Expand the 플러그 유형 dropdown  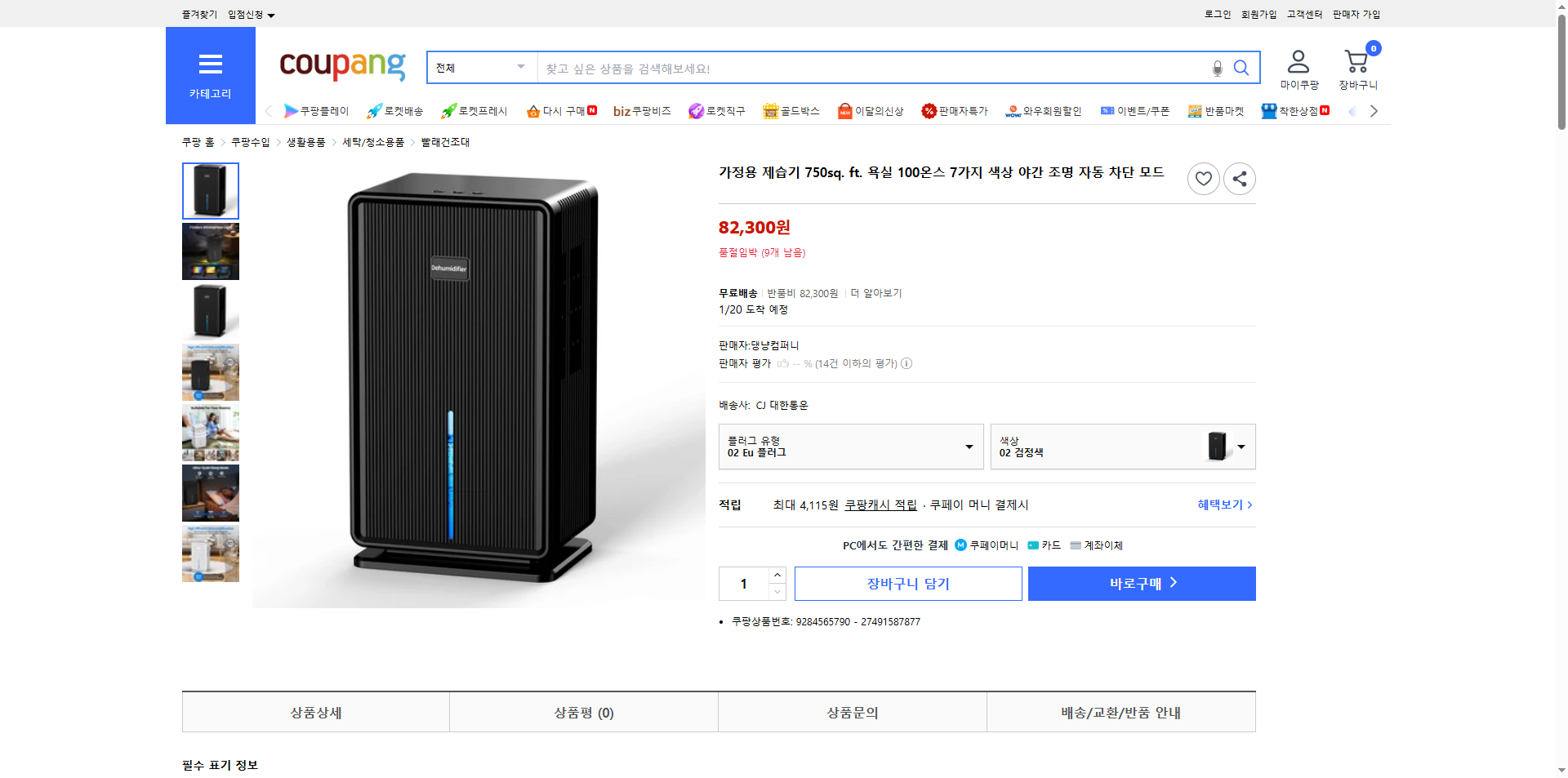969,447
